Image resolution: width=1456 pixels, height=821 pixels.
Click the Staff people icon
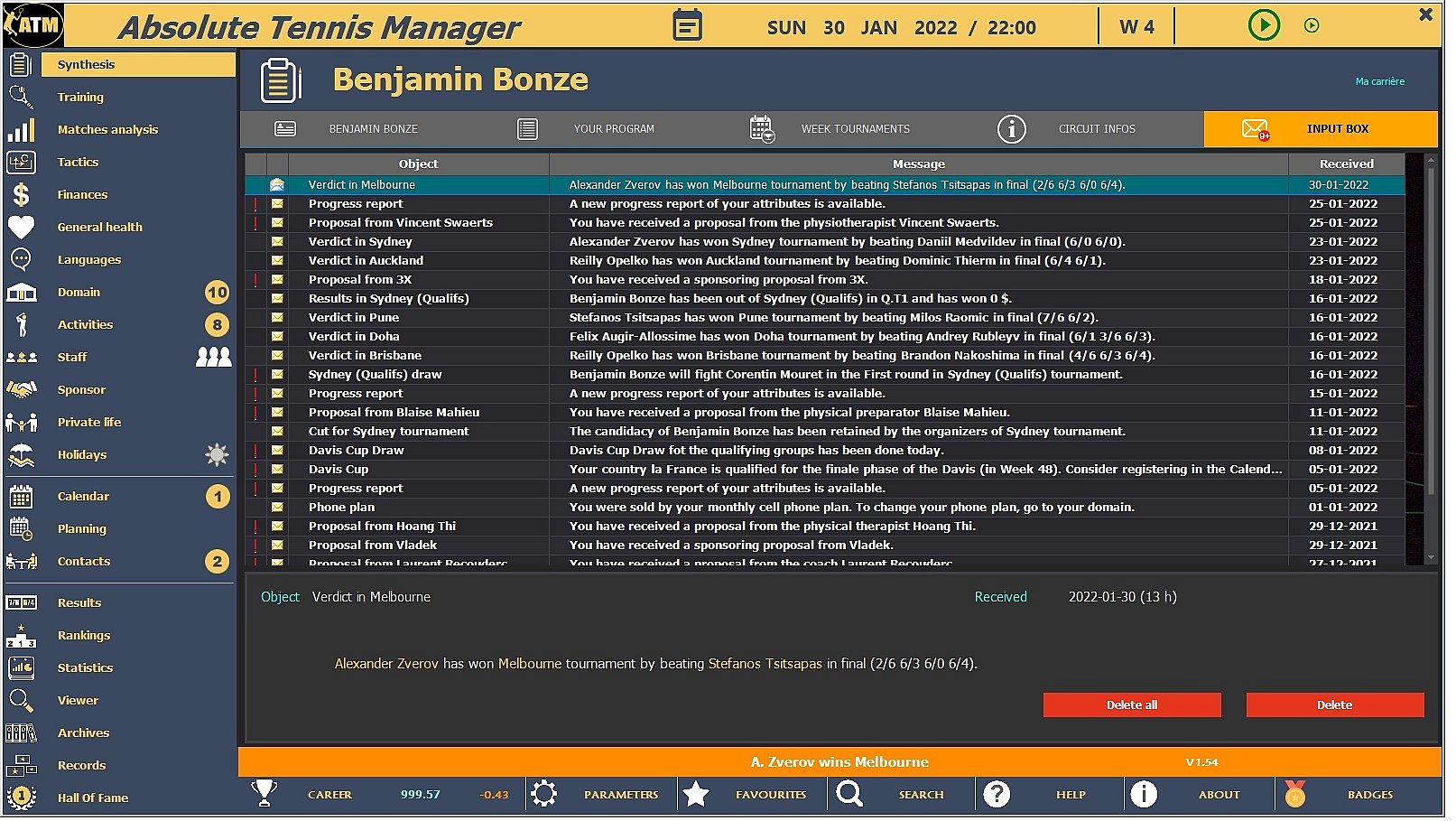pyautogui.click(x=22, y=358)
